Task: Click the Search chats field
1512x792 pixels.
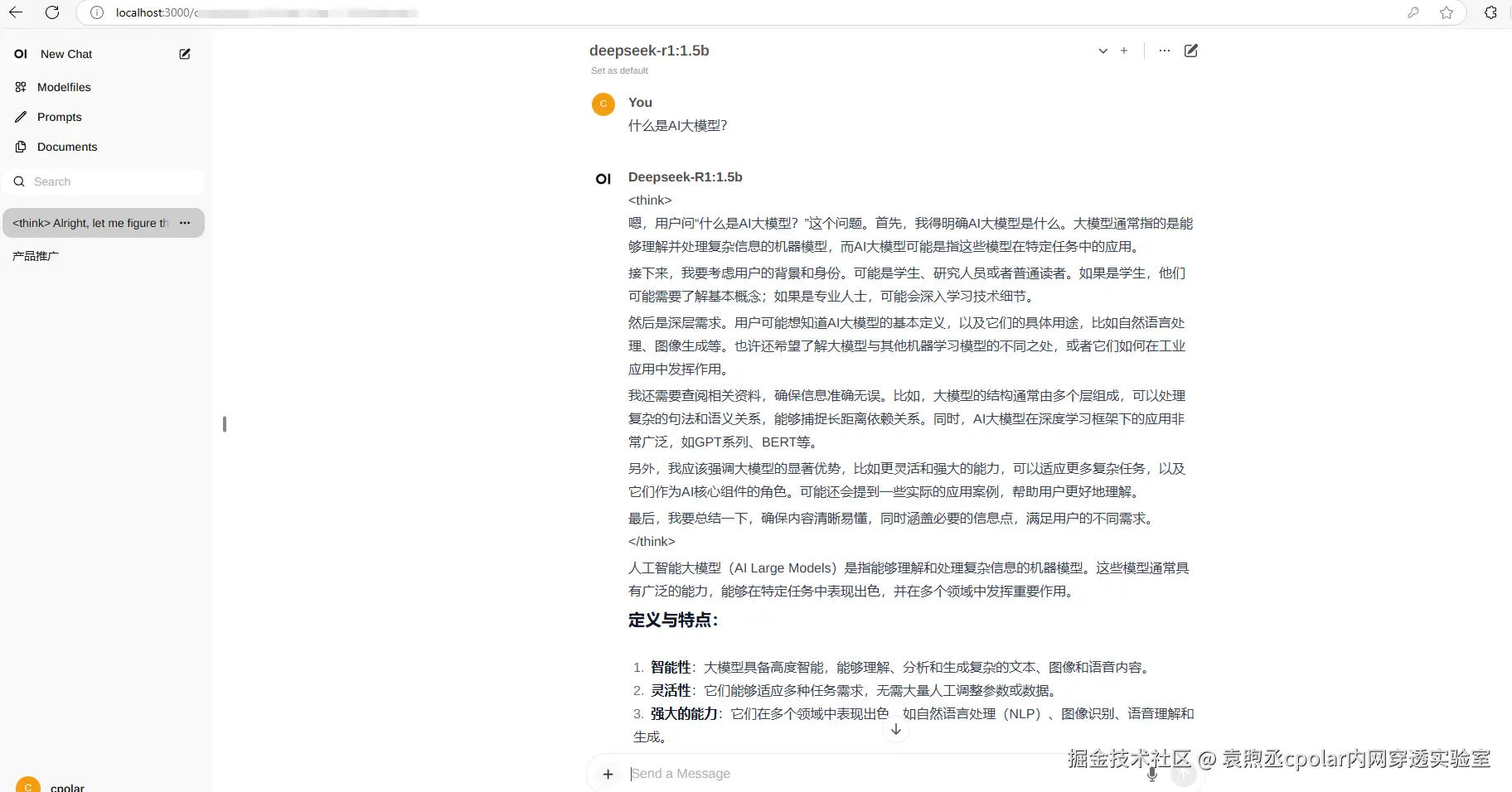Action: pos(104,181)
